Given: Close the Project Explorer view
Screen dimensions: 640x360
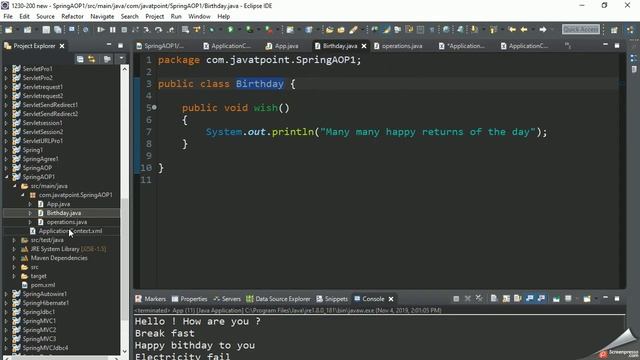Looking at the screenshot, I should point(62,46).
